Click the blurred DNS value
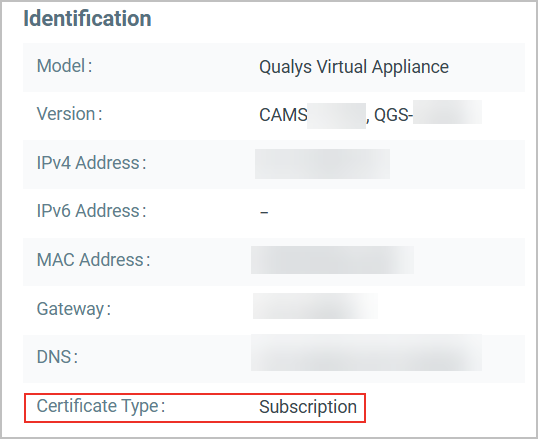 366,353
